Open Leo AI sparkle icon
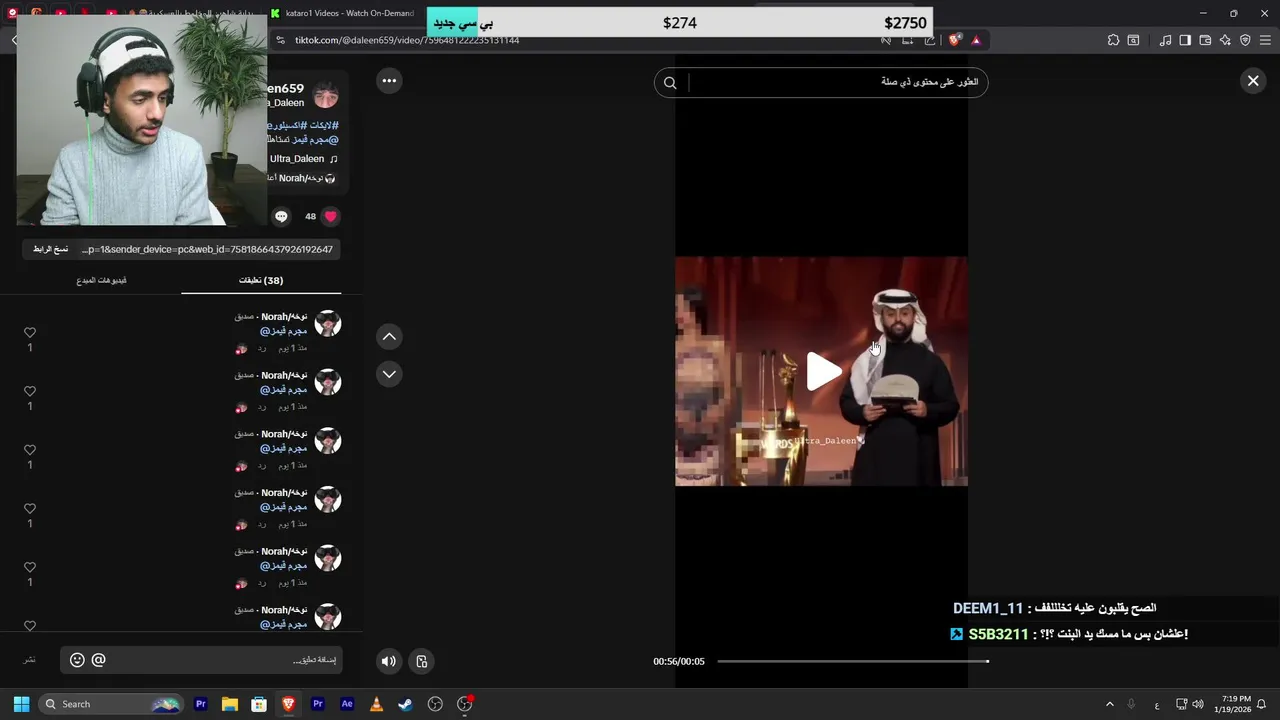 tap(1225, 40)
